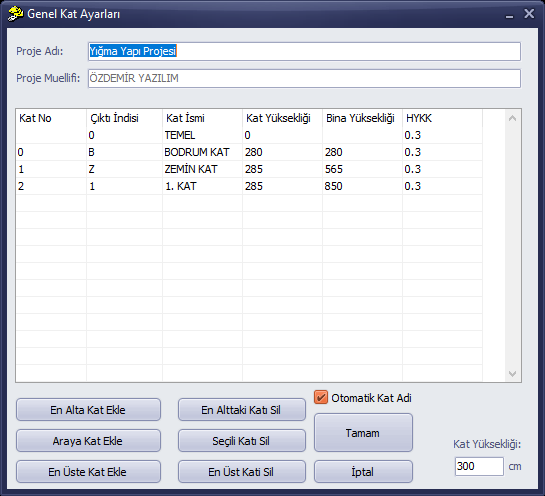Click En Alta Kat Ekle button
This screenshot has height=496, width=545.
(x=88, y=410)
